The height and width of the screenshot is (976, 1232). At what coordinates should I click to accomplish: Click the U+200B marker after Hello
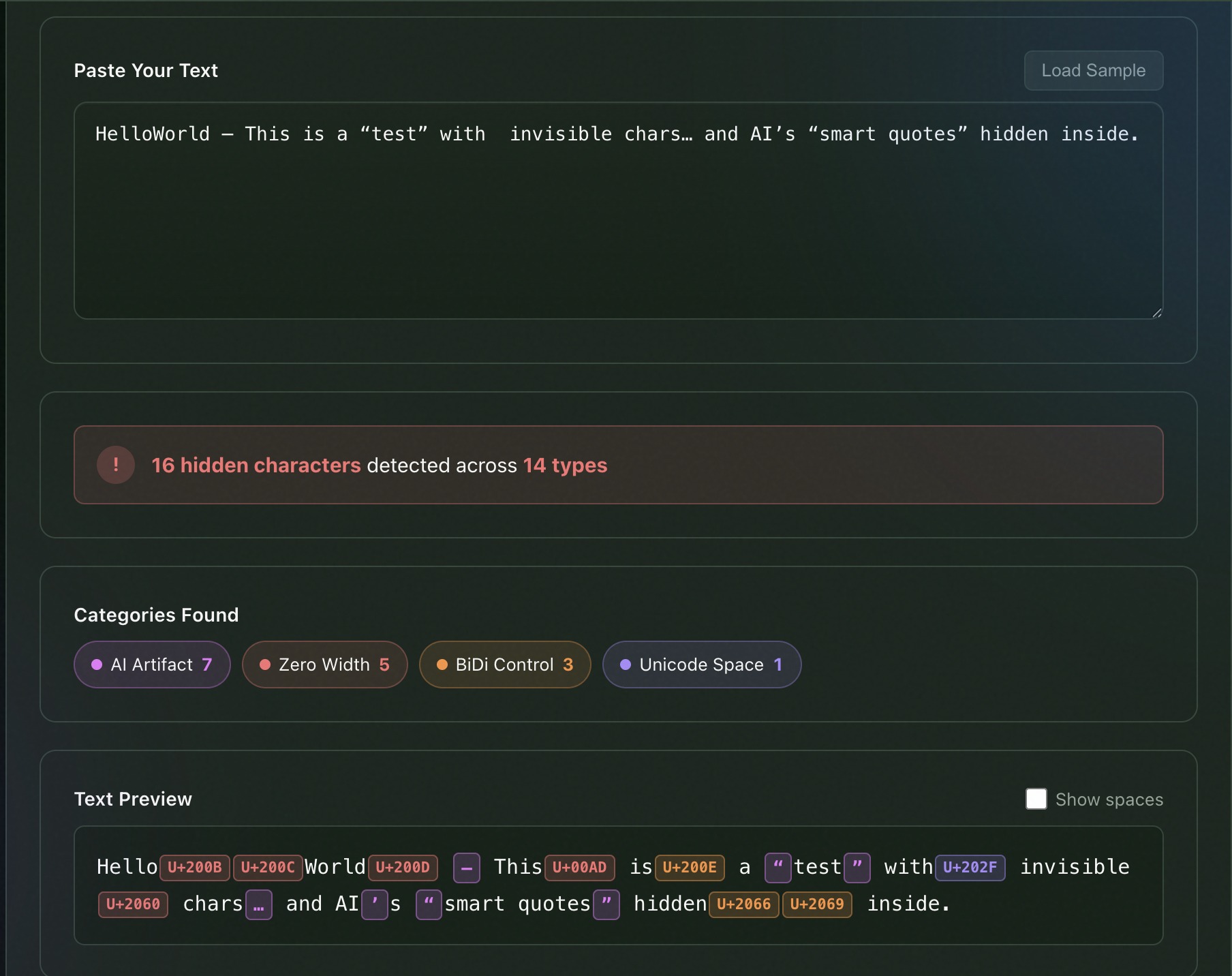pyautogui.click(x=195, y=867)
